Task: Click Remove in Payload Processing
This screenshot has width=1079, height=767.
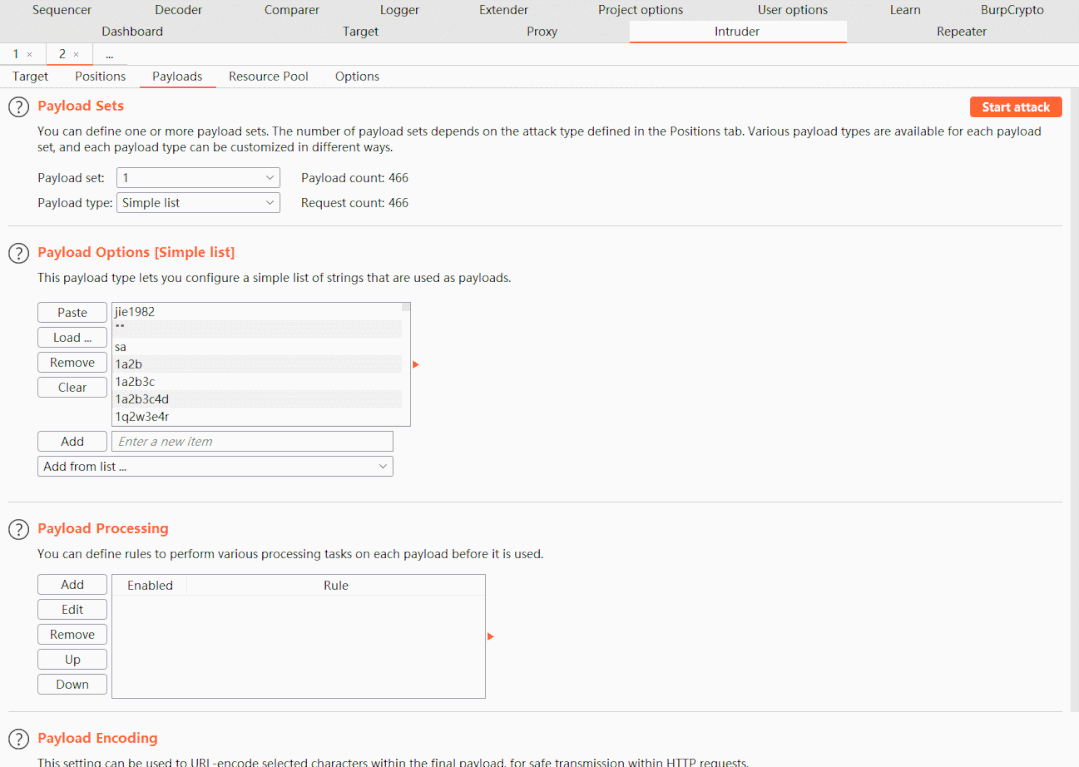Action: (x=72, y=634)
